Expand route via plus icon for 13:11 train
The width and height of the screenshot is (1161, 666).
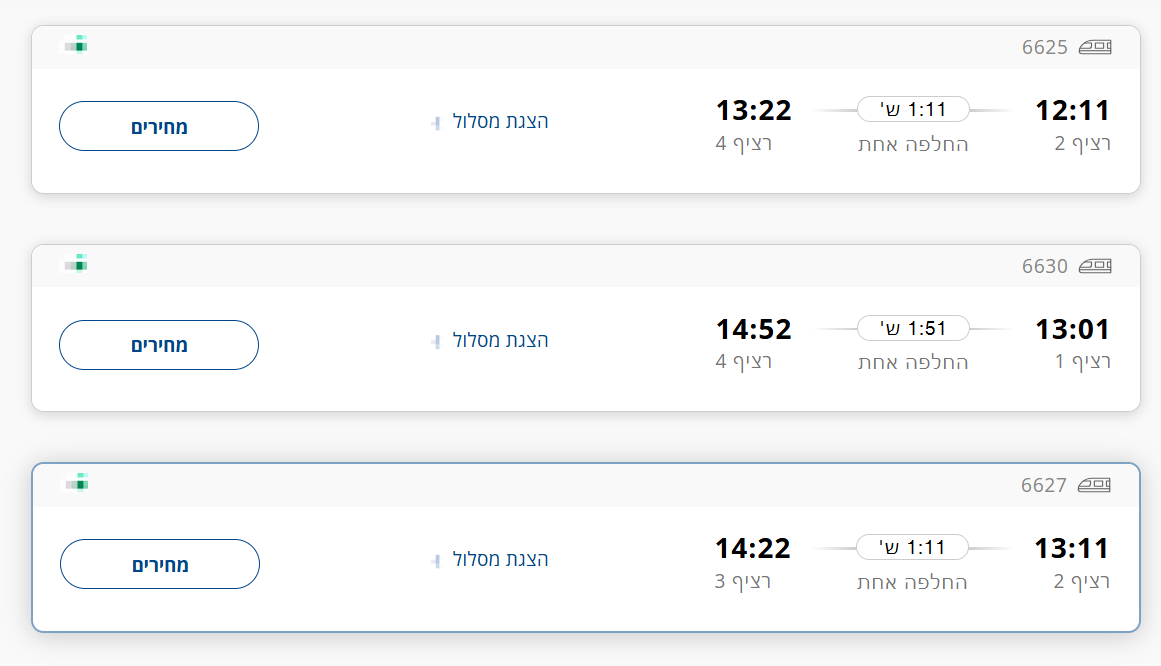coord(435,560)
